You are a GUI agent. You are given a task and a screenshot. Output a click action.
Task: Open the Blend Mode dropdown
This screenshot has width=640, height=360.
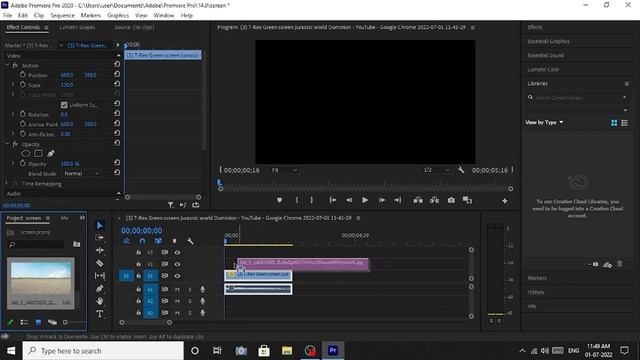click(x=82, y=173)
